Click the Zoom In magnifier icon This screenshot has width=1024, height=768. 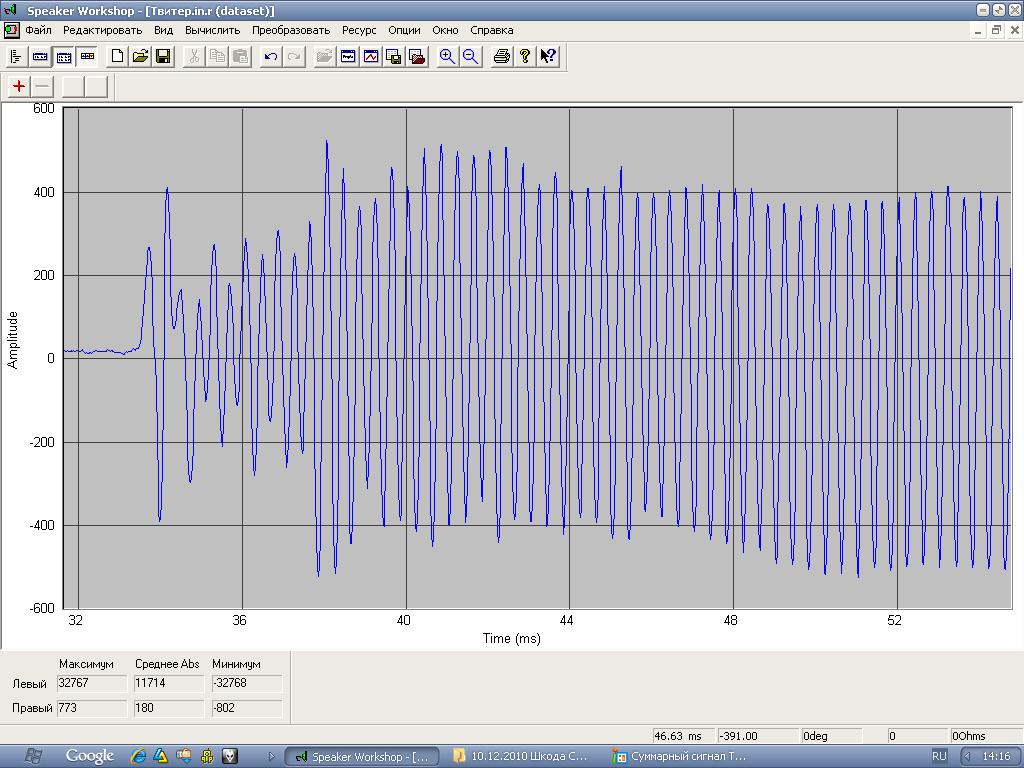click(447, 56)
